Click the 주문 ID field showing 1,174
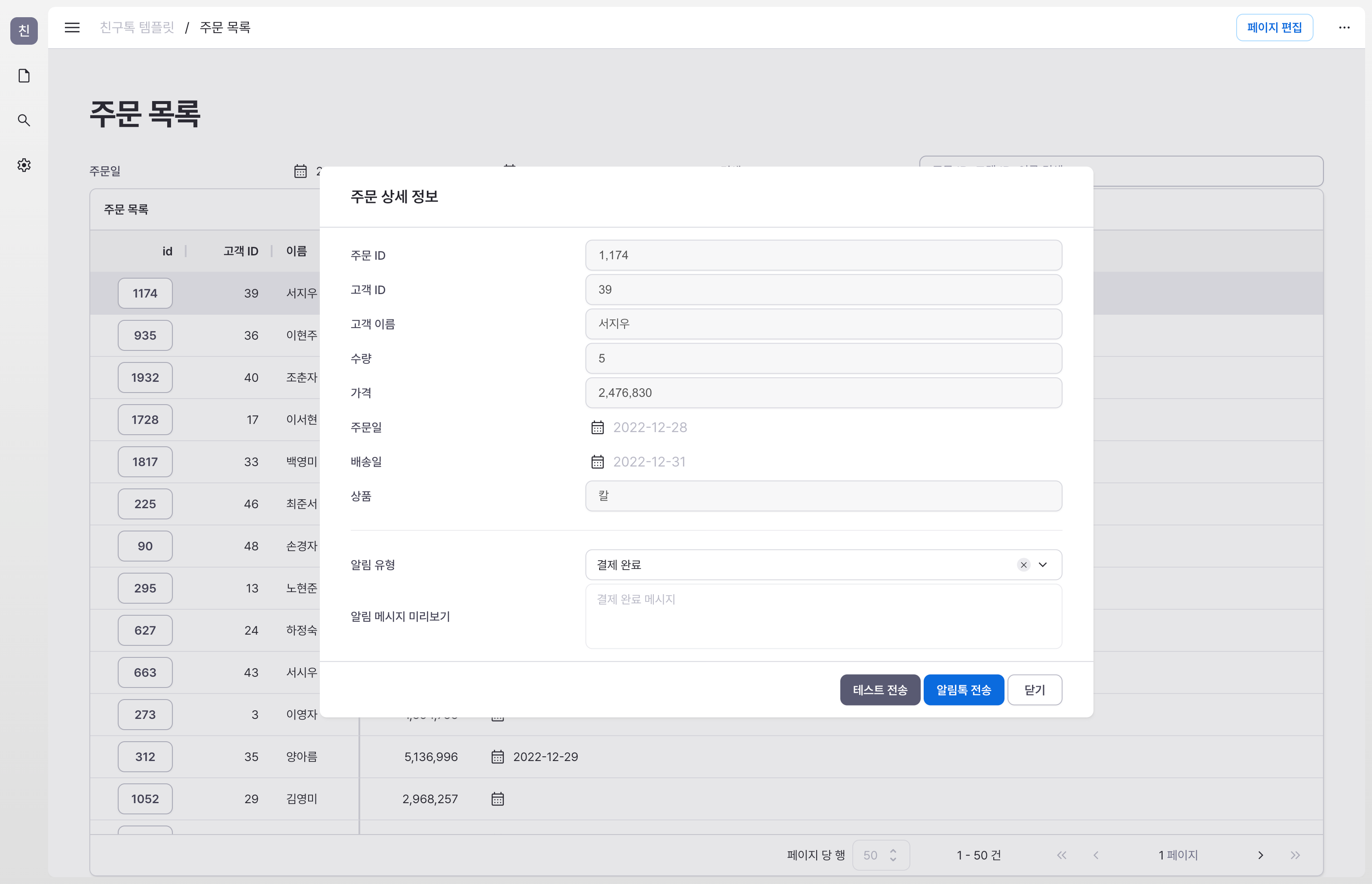This screenshot has height=884, width=1372. [824, 255]
